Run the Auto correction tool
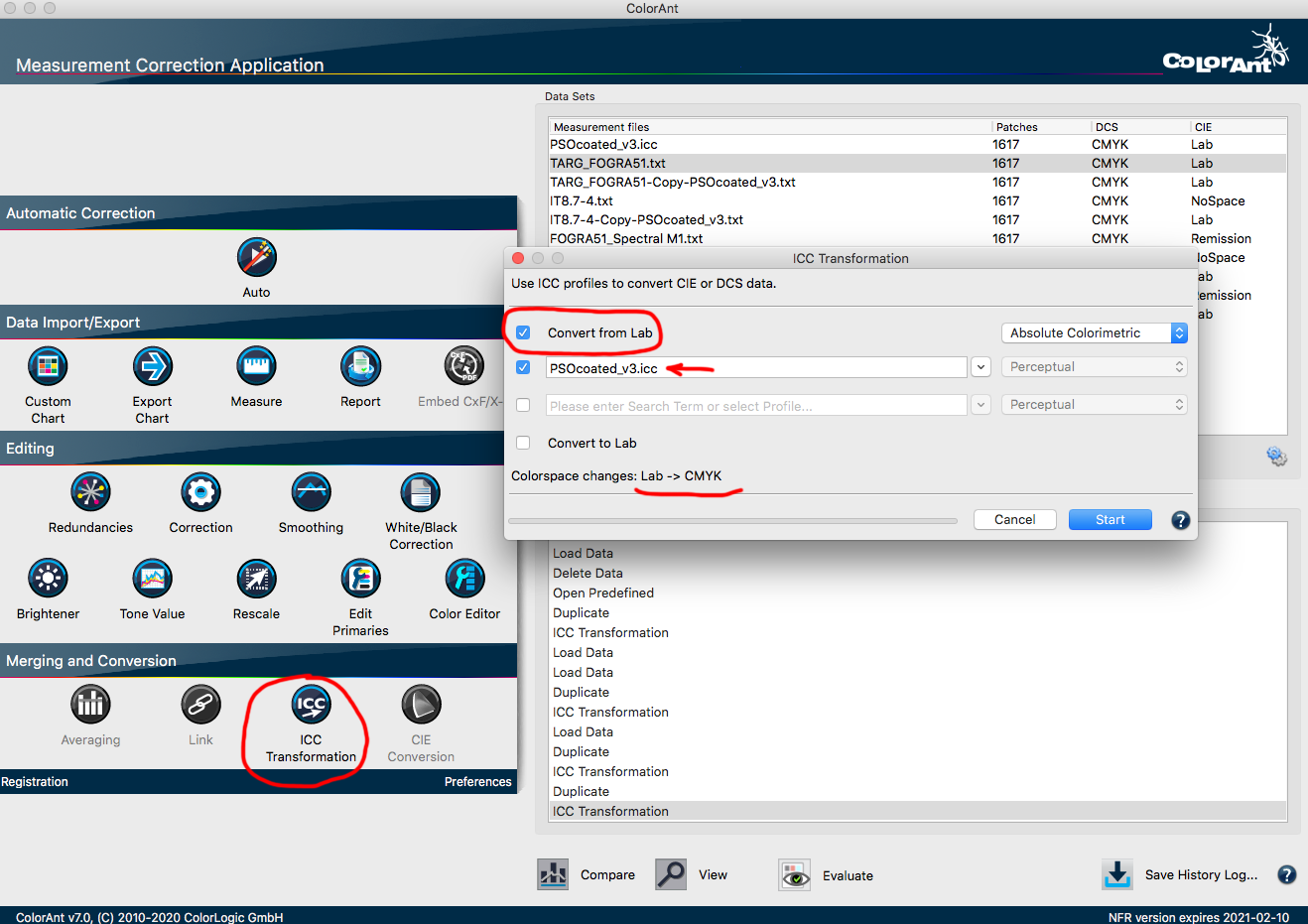1308x924 pixels. [x=256, y=258]
